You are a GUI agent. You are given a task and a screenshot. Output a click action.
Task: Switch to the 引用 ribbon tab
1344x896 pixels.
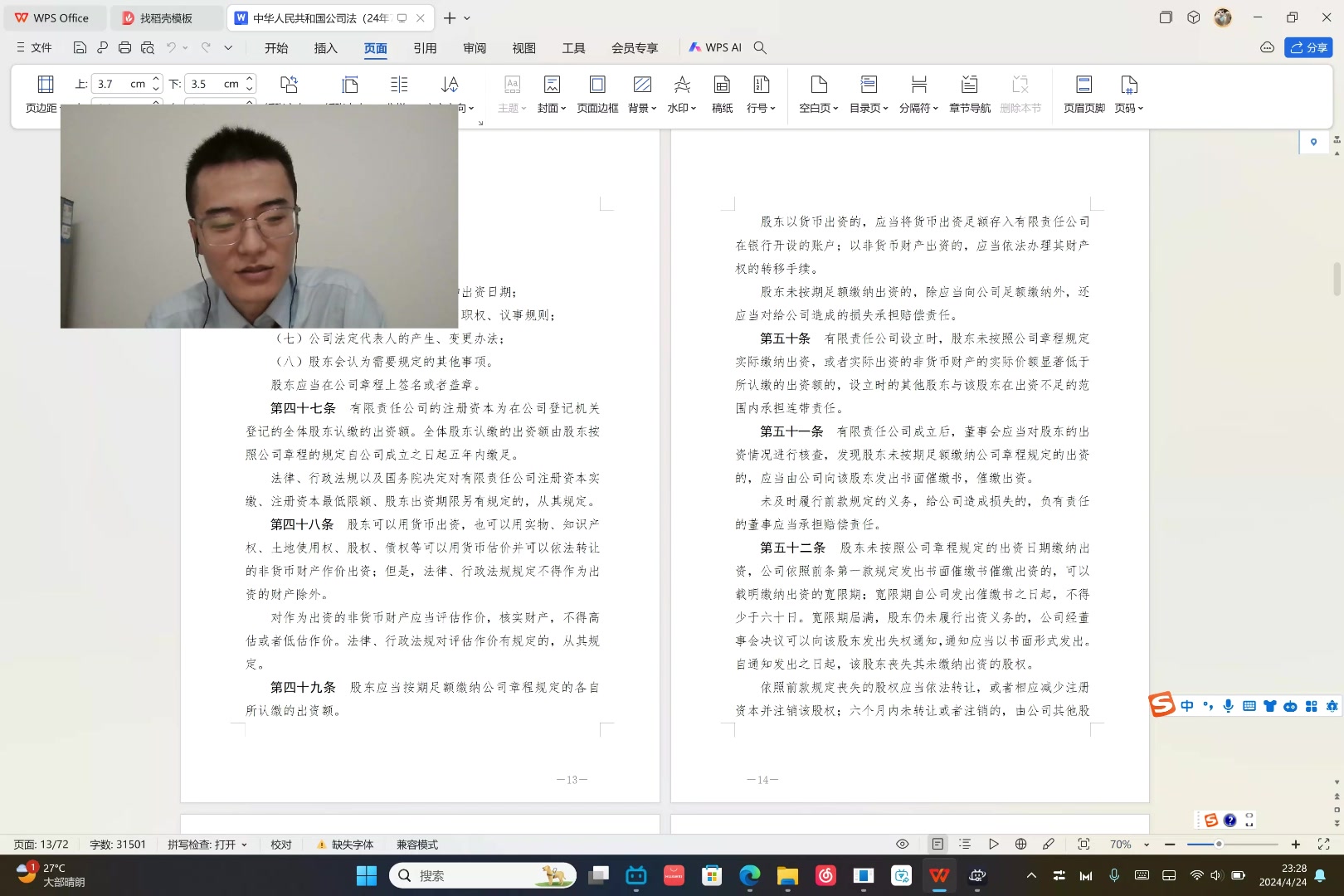point(425,48)
